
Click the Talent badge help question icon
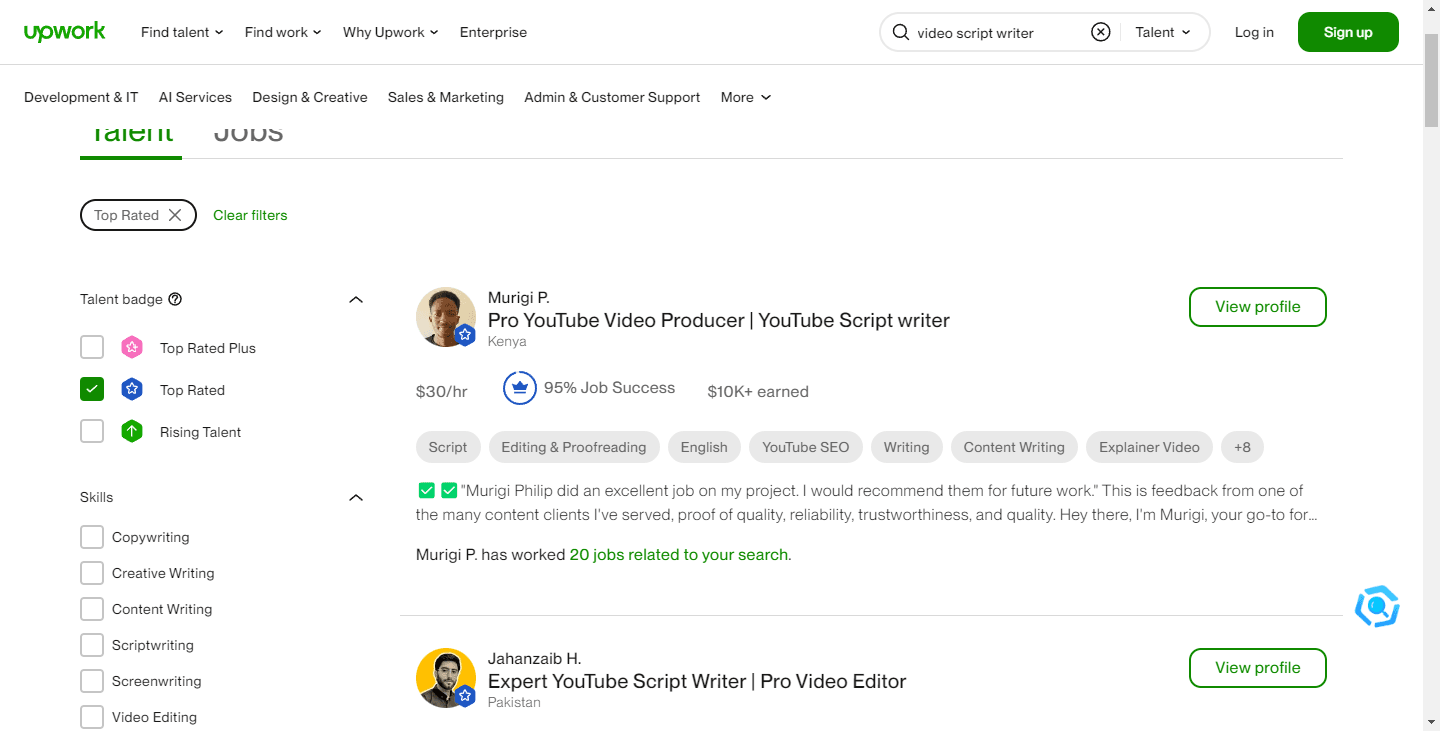click(175, 299)
